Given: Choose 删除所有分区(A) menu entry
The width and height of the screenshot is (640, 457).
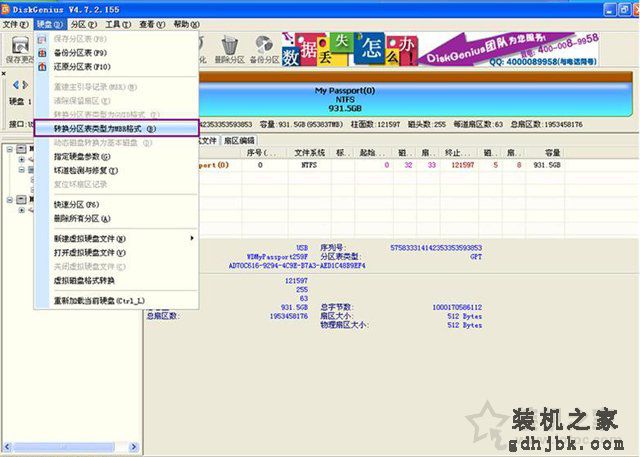Looking at the screenshot, I should [x=116, y=219].
